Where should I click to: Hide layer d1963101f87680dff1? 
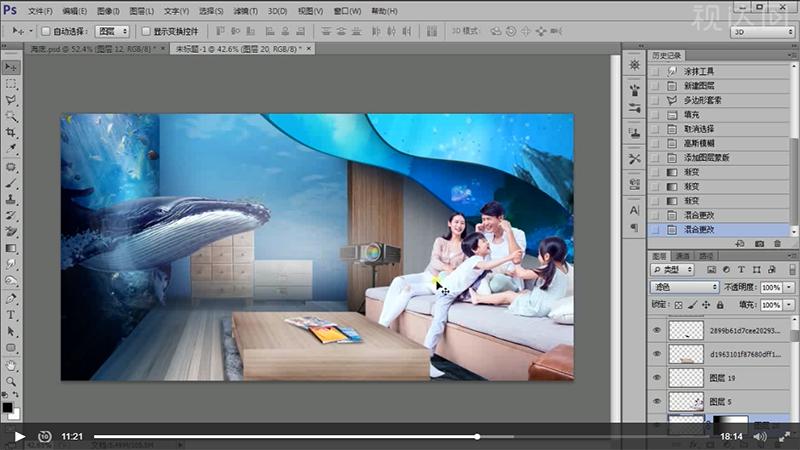point(657,354)
